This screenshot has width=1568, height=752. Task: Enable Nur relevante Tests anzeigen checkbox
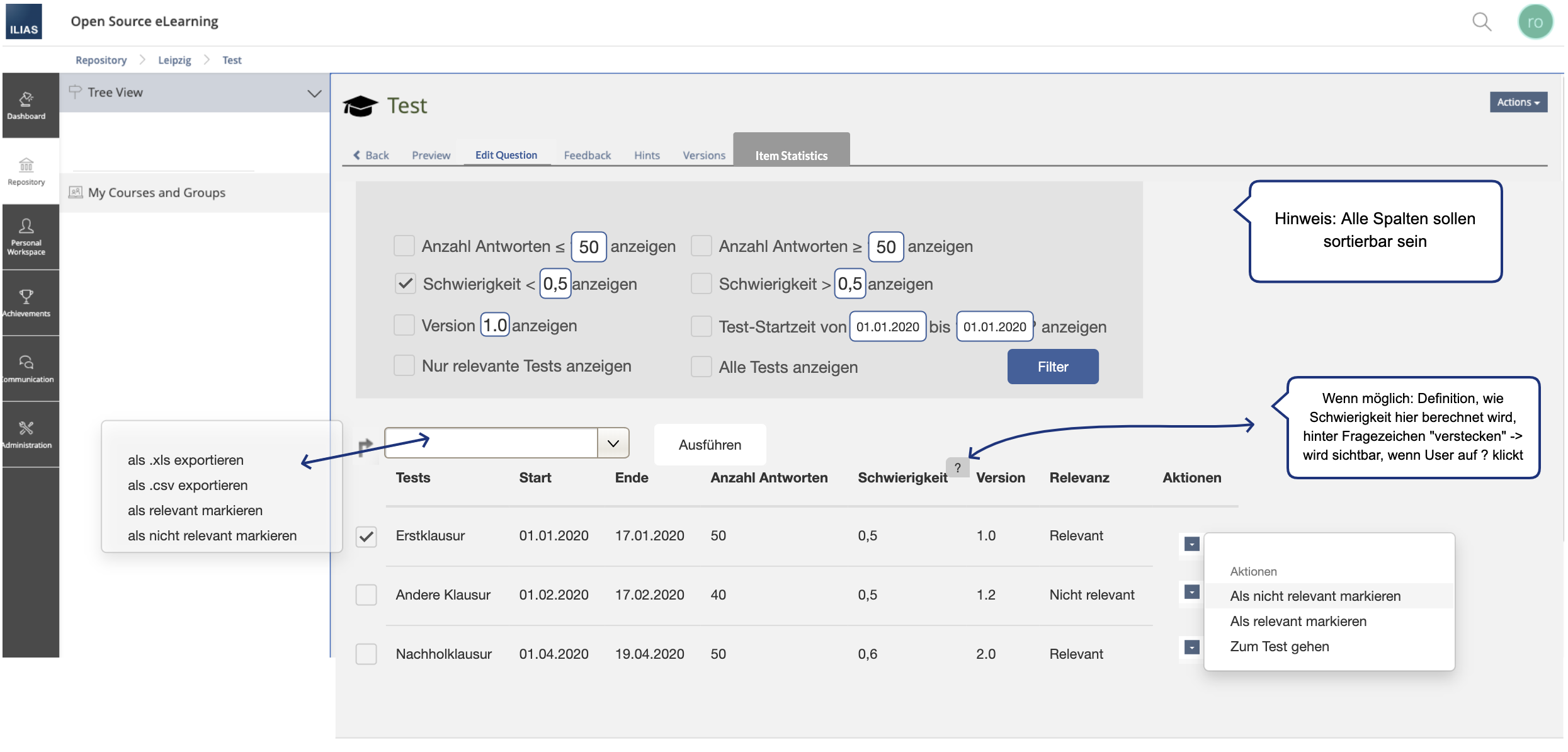point(404,365)
